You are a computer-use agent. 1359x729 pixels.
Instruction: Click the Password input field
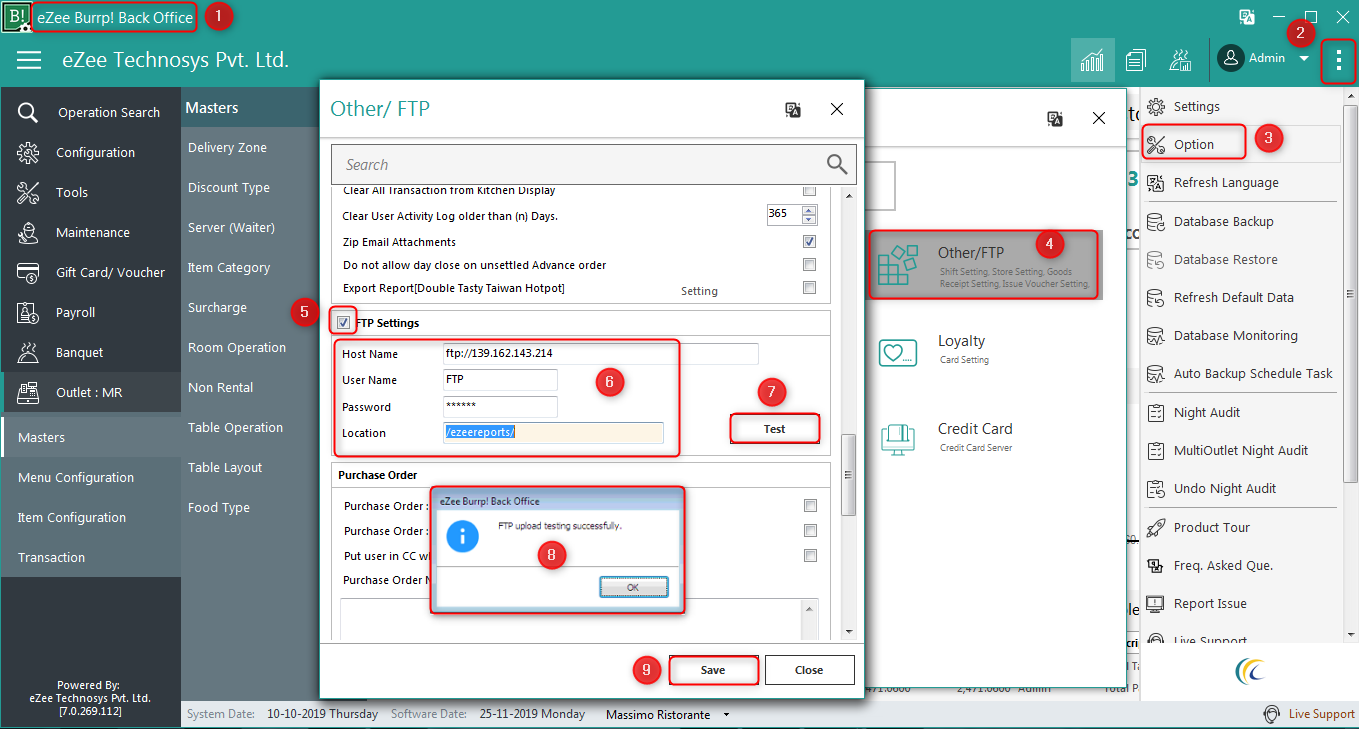click(500, 407)
